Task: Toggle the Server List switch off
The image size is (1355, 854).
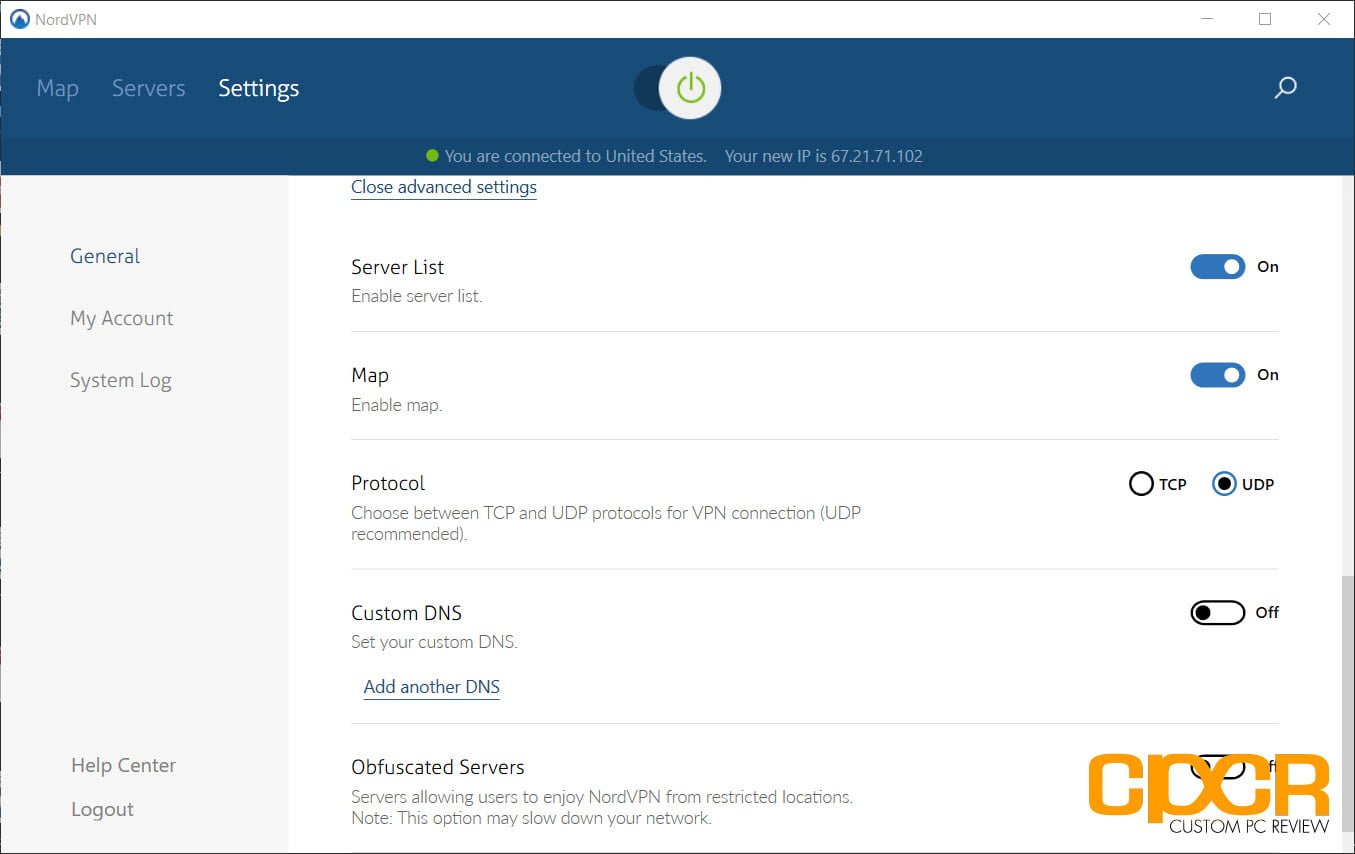Action: [x=1217, y=267]
